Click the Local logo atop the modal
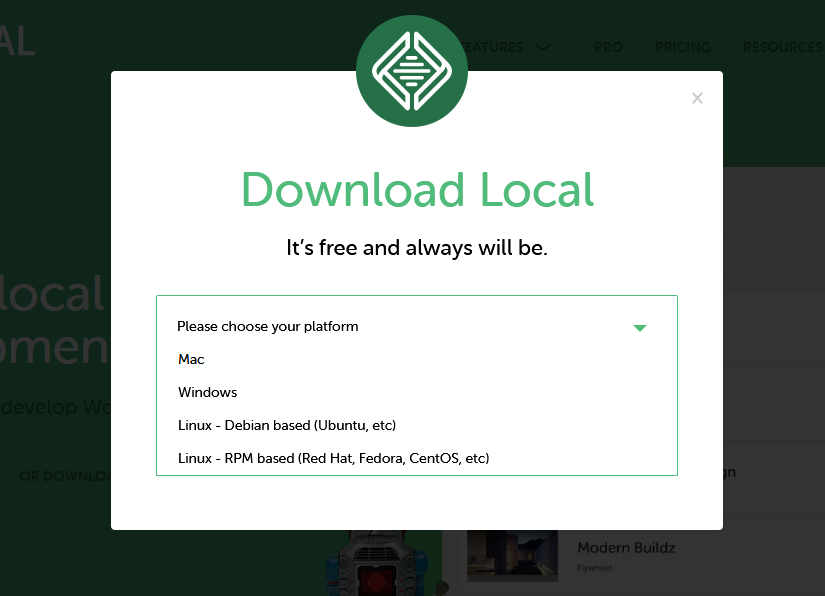The height and width of the screenshot is (596, 825). [412, 71]
